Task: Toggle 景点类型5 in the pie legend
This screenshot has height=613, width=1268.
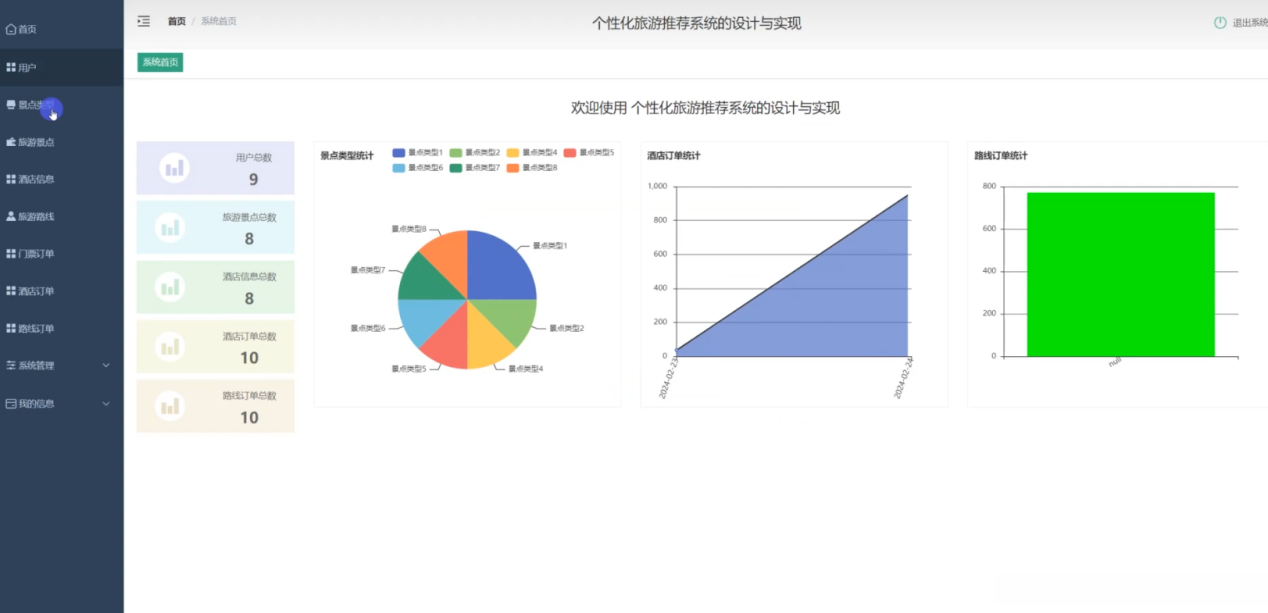Action: click(589, 153)
